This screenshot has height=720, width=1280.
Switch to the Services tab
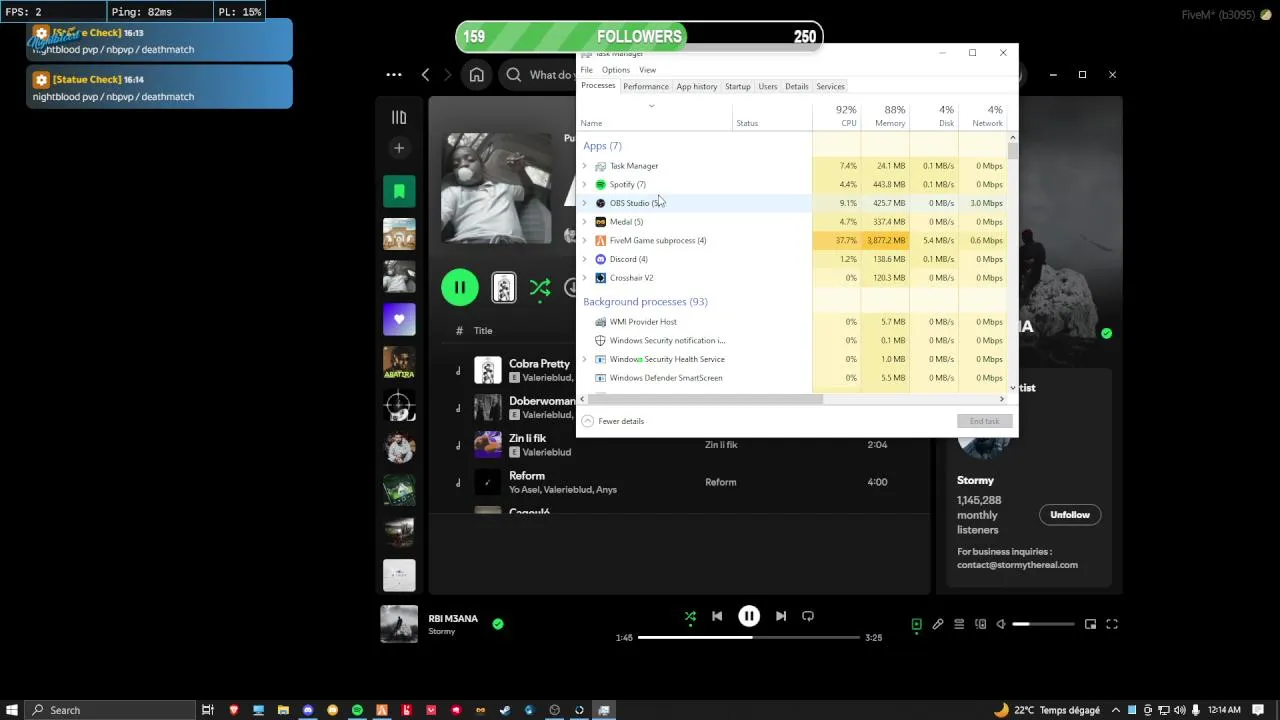[831, 86]
